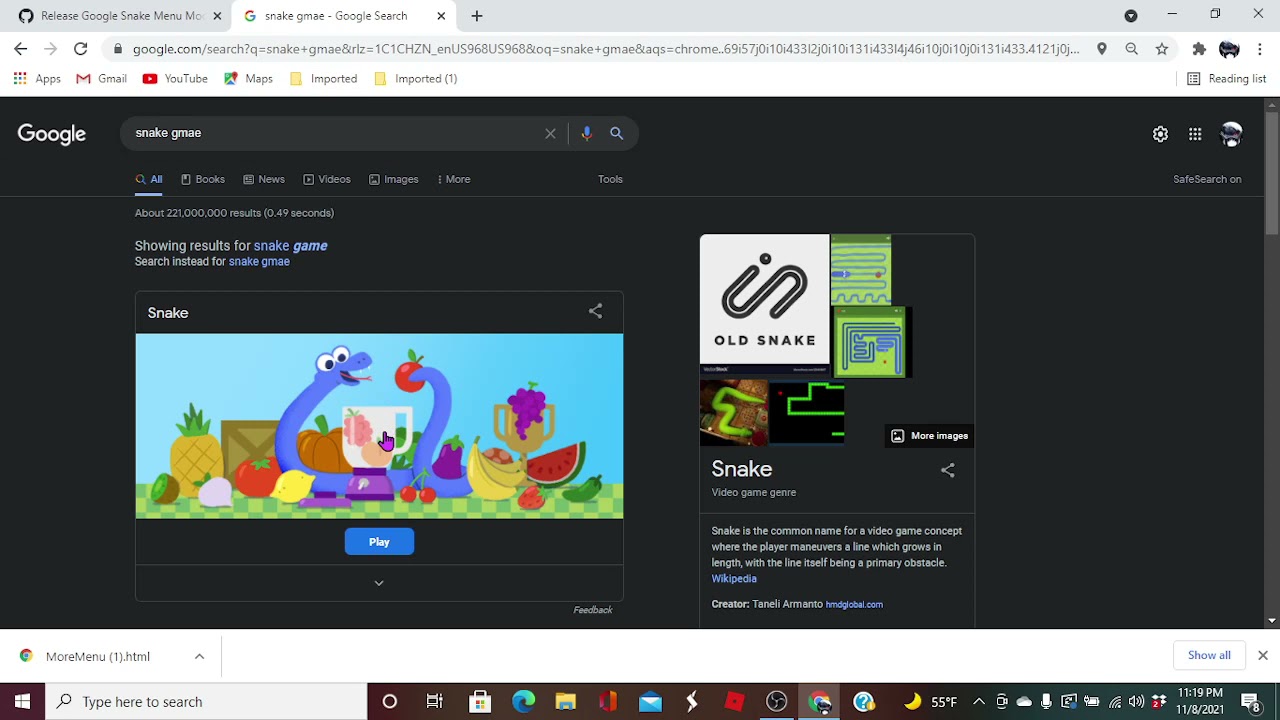The image size is (1280, 720).
Task: Launch Microsoft Edge from the taskbar
Action: point(523,701)
